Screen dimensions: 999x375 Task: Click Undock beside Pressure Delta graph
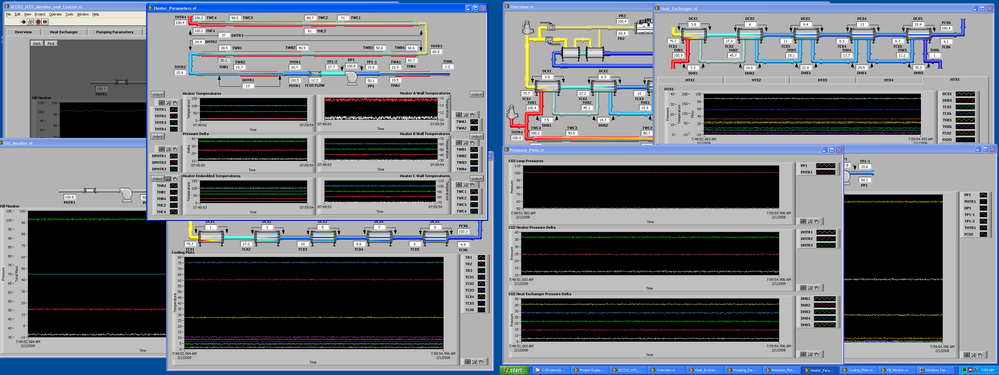[157, 136]
